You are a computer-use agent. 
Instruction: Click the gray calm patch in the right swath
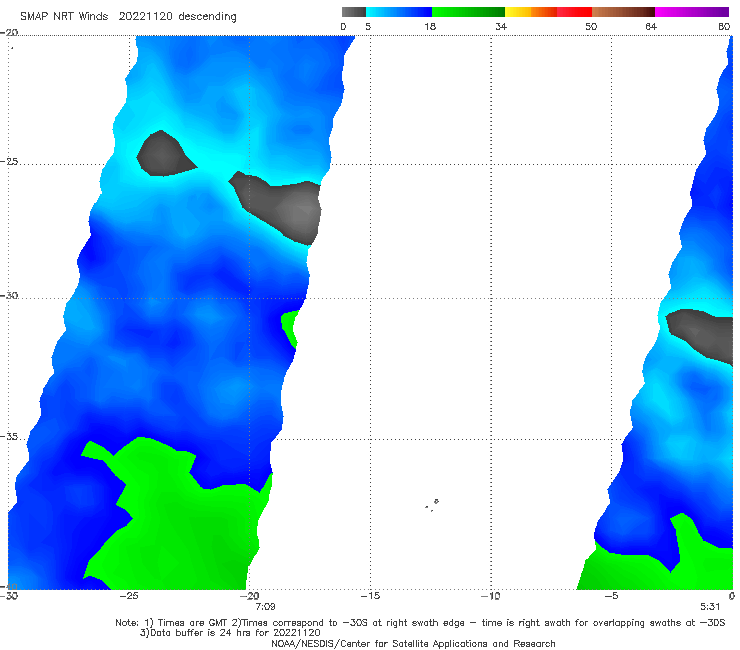click(703, 333)
